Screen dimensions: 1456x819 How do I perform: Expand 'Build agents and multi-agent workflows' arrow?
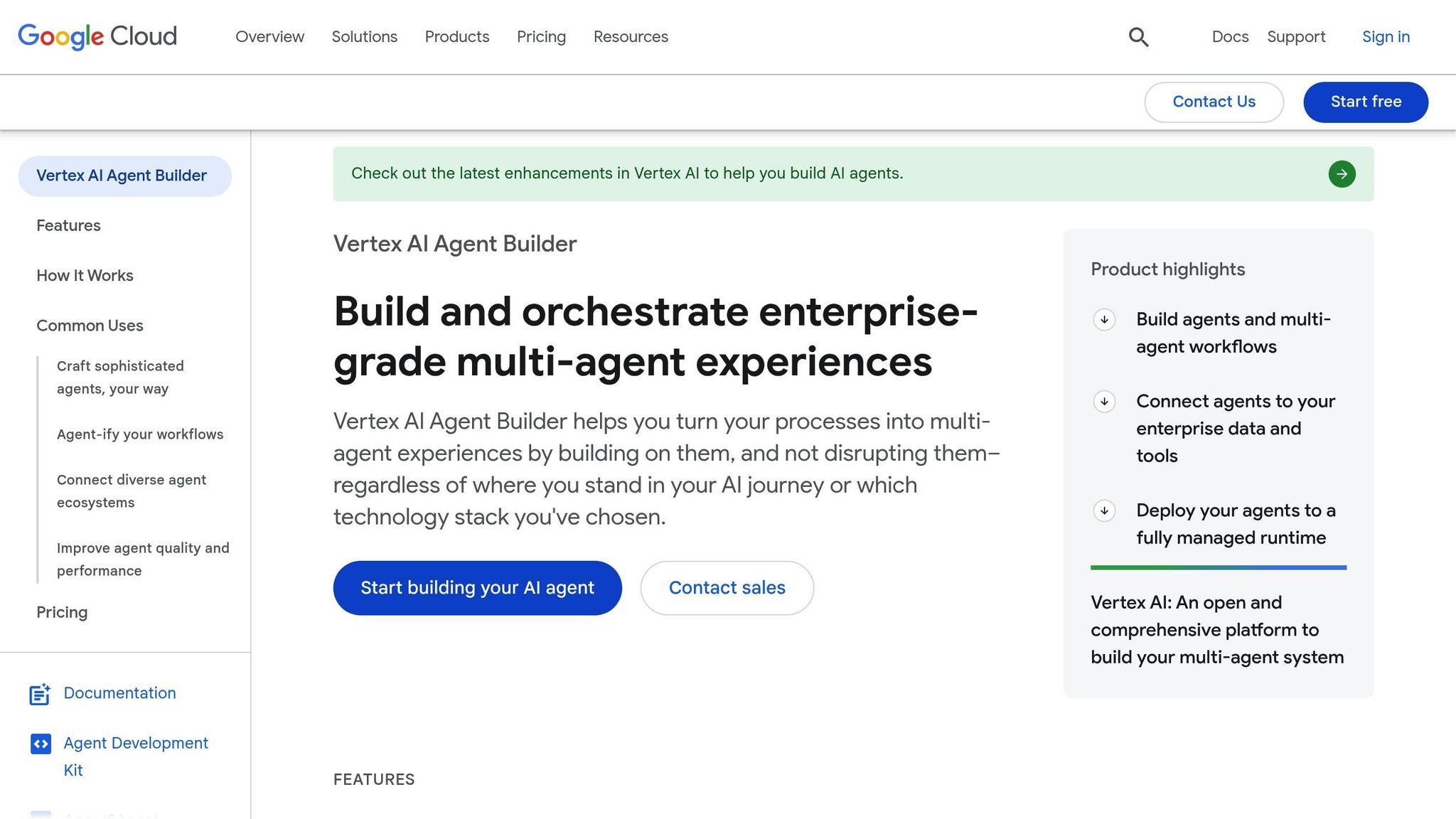(1104, 320)
